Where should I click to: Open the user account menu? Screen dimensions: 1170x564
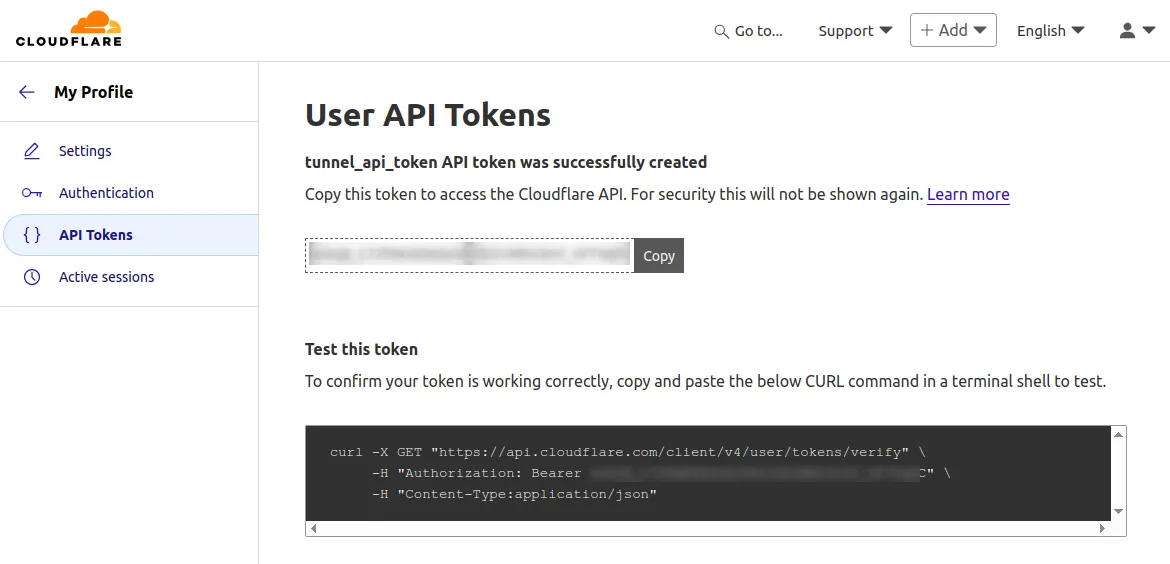(x=1137, y=30)
